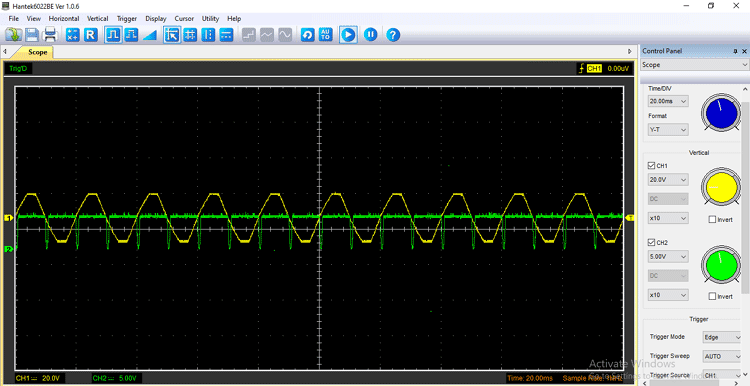750x386 pixels.
Task: Click the grayed DC coupling dropdown under CH2
Action: click(668, 276)
